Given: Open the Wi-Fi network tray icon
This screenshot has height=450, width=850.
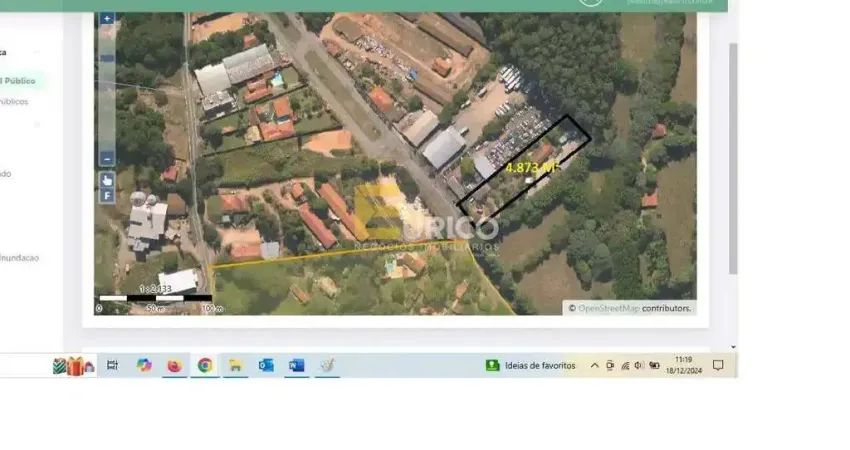Looking at the screenshot, I should point(625,366).
